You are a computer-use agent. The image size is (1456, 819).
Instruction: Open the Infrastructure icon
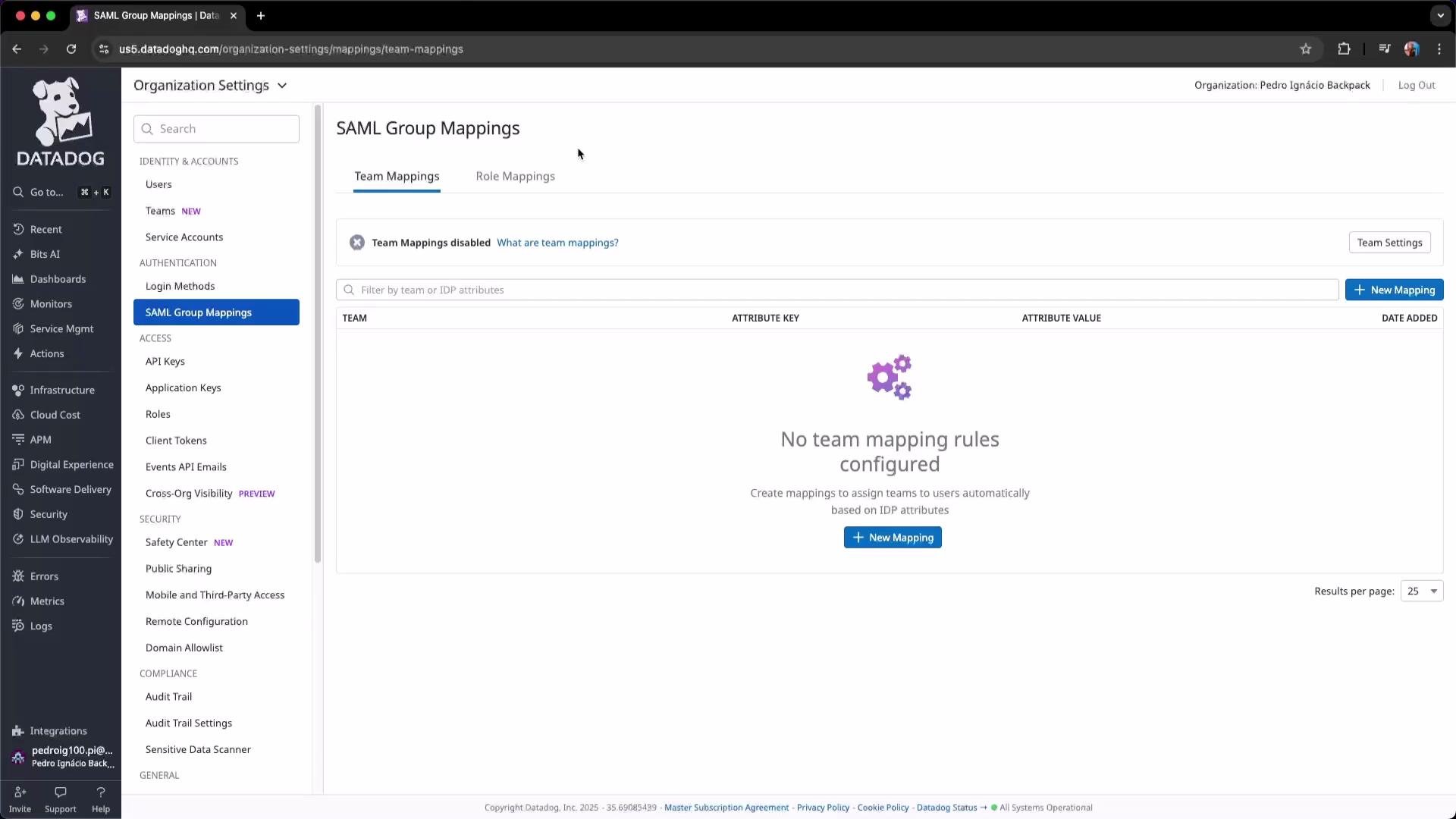[18, 390]
